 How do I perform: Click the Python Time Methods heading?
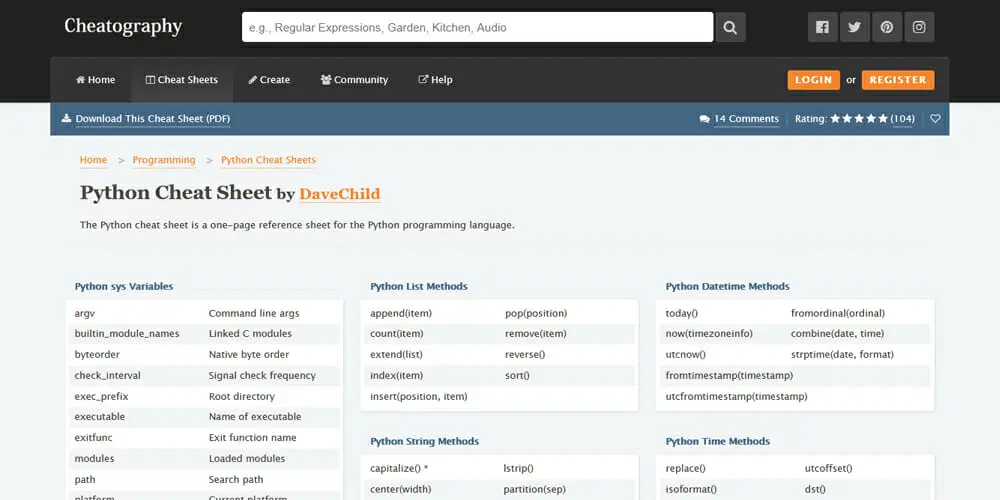coord(718,441)
